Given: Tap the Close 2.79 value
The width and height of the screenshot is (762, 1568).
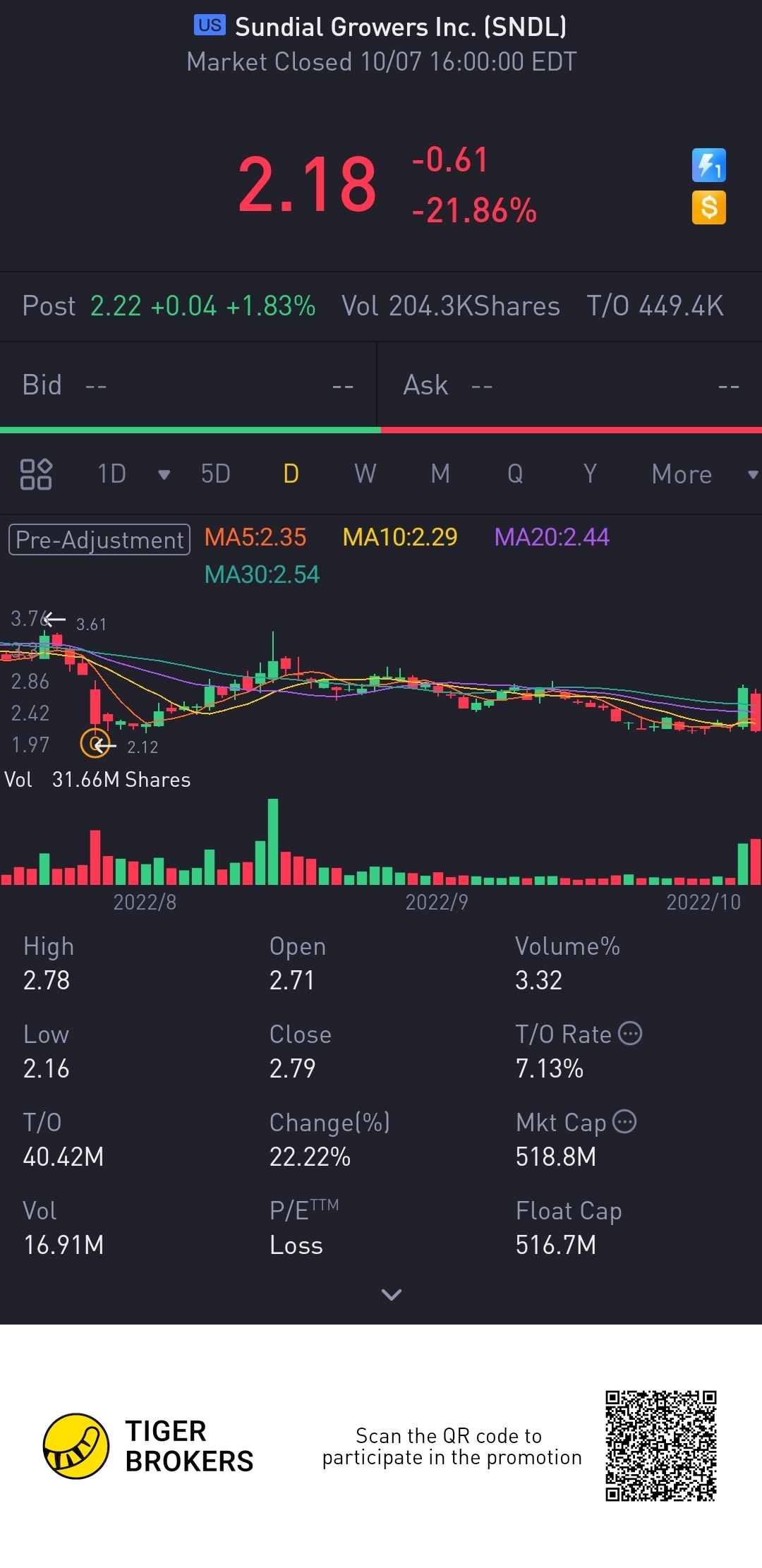Looking at the screenshot, I should [292, 1068].
